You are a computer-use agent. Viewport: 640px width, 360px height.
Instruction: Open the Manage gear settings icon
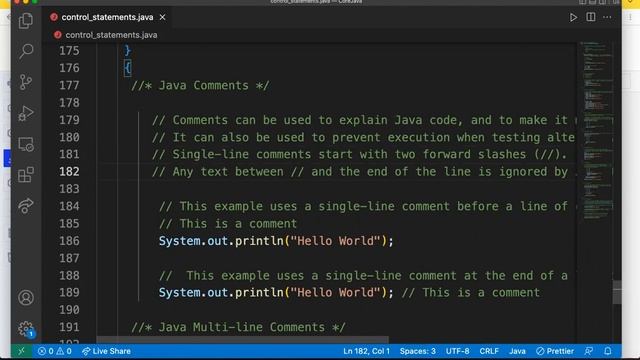[x=26, y=329]
